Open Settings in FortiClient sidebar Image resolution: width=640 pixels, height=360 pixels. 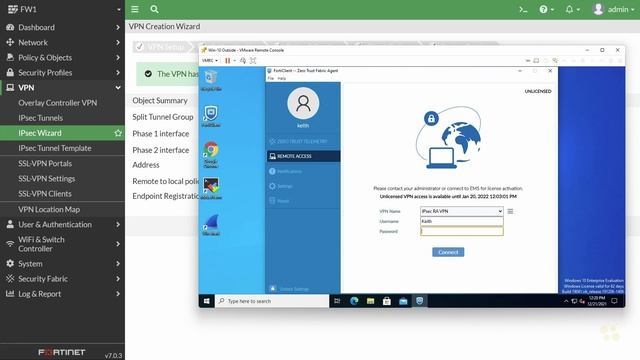(303, 186)
